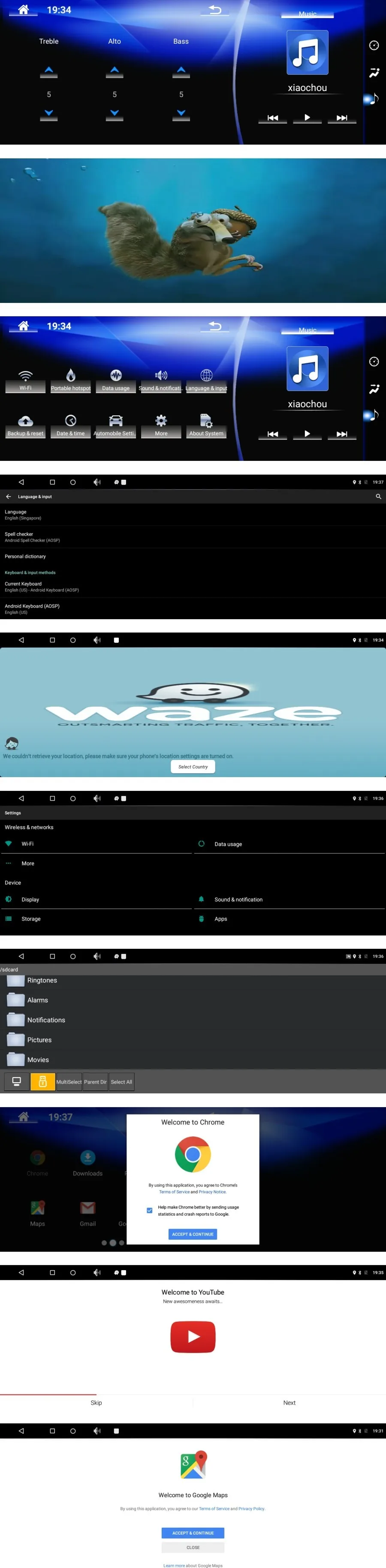
Task: Tap the return arrow on the equalizer screen
Action: [215, 10]
